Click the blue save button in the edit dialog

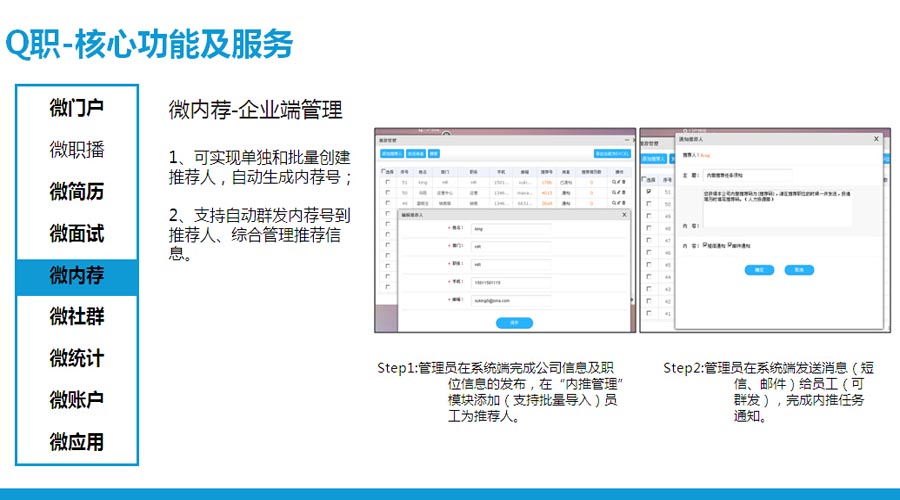tap(514, 322)
